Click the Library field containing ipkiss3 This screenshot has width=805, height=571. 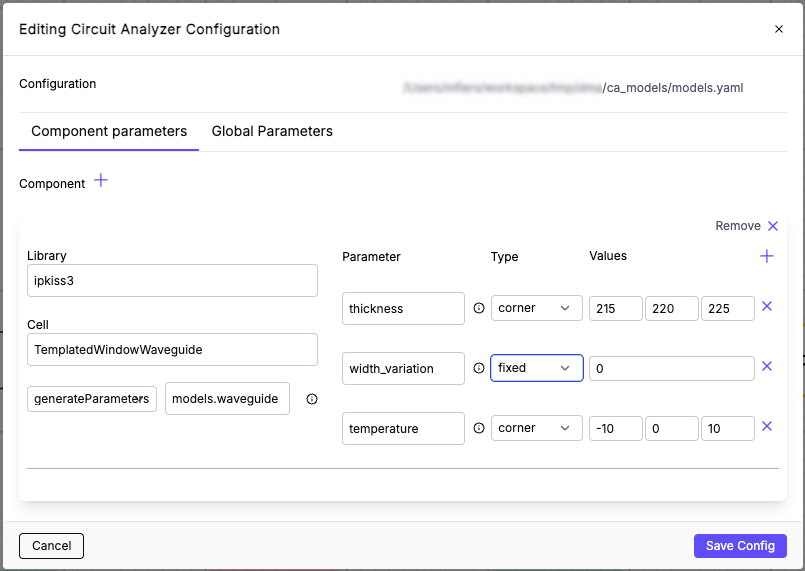tap(172, 281)
